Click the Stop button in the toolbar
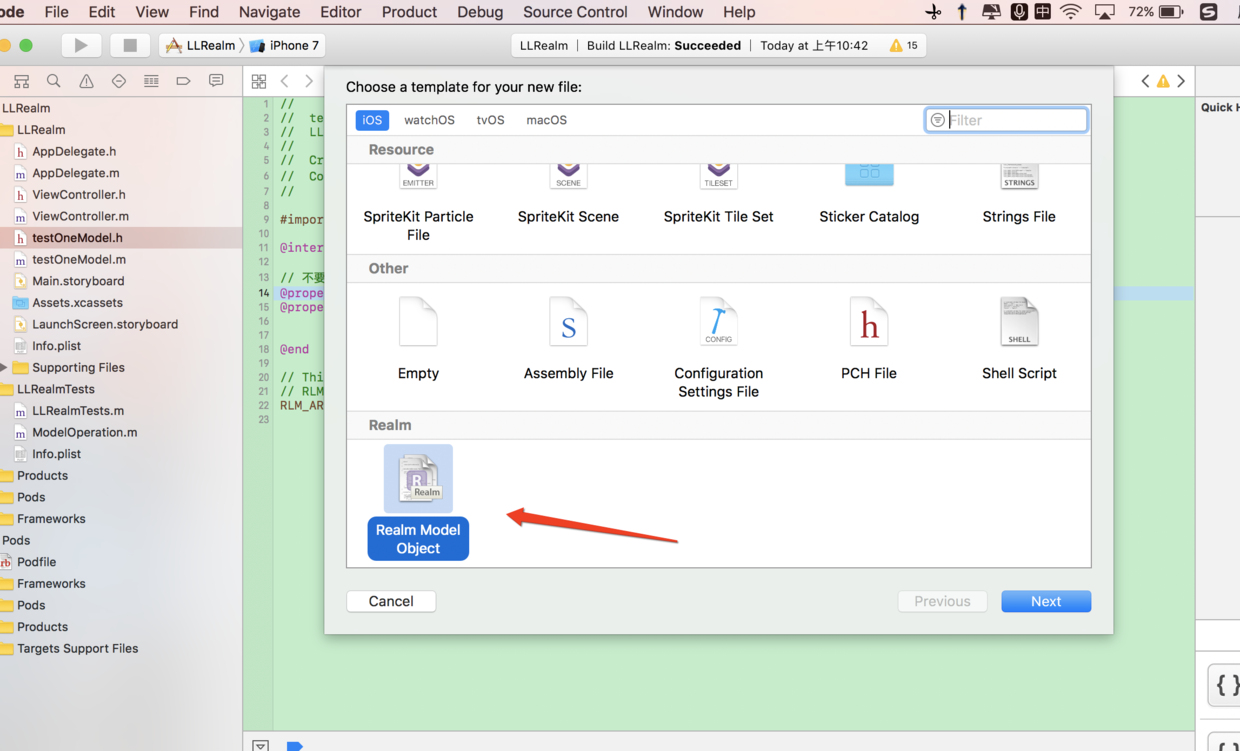Image resolution: width=1240 pixels, height=751 pixels. (130, 45)
